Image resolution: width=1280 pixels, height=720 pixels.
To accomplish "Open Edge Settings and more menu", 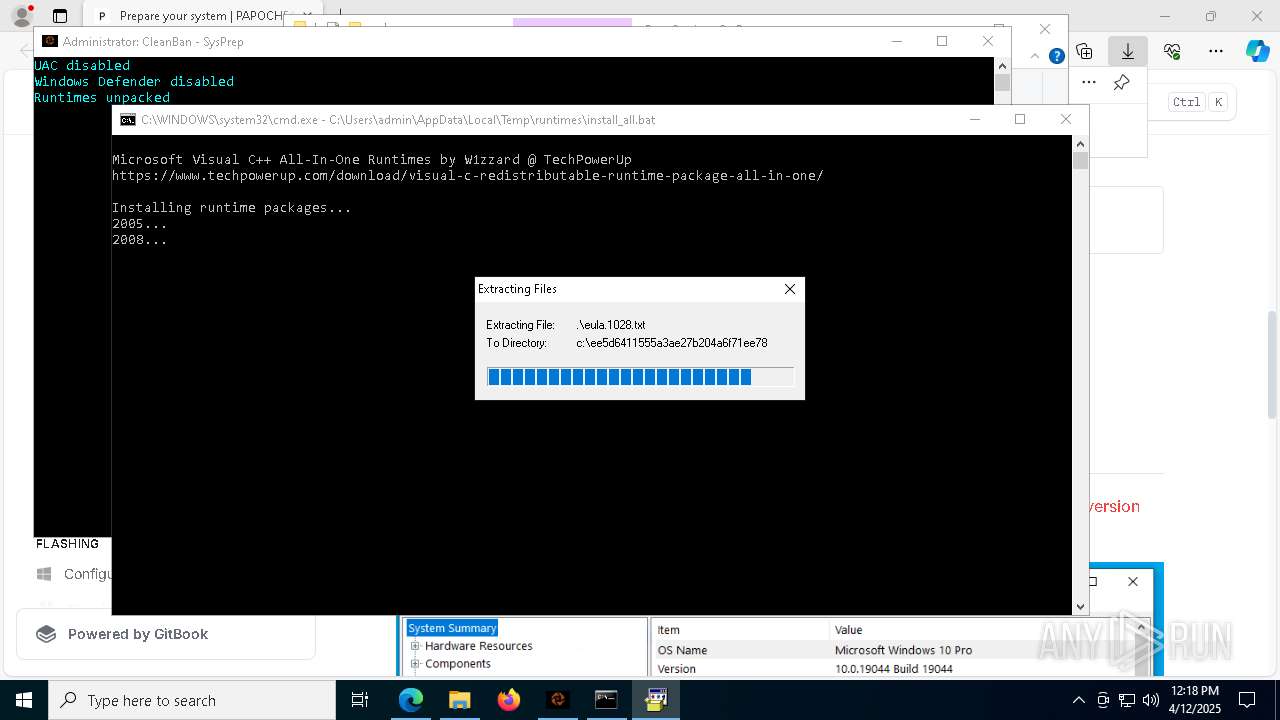I will (1216, 51).
